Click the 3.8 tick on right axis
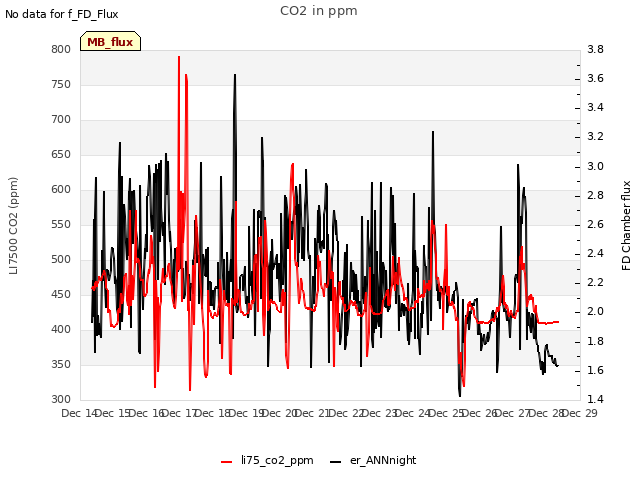Screen dimensions: 640x480 [596, 49]
